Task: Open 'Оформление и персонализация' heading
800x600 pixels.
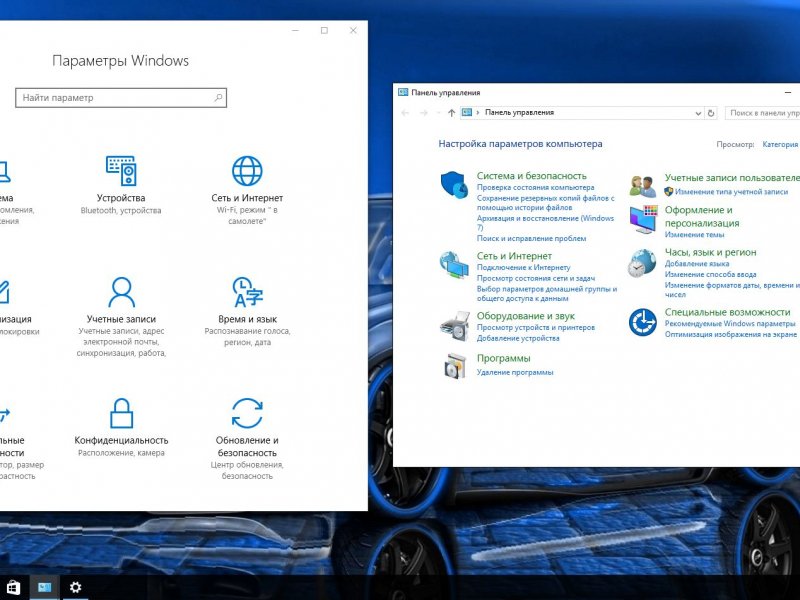Action: pyautogui.click(x=702, y=216)
